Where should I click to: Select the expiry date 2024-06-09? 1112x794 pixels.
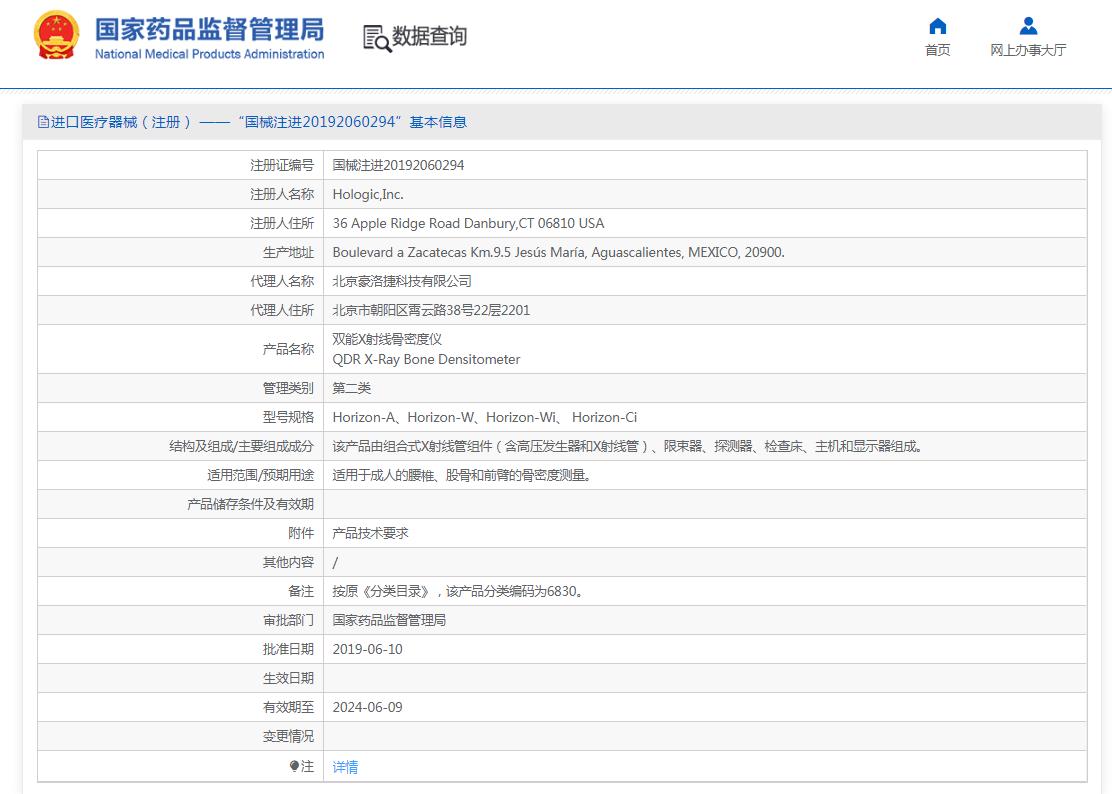[x=367, y=708]
